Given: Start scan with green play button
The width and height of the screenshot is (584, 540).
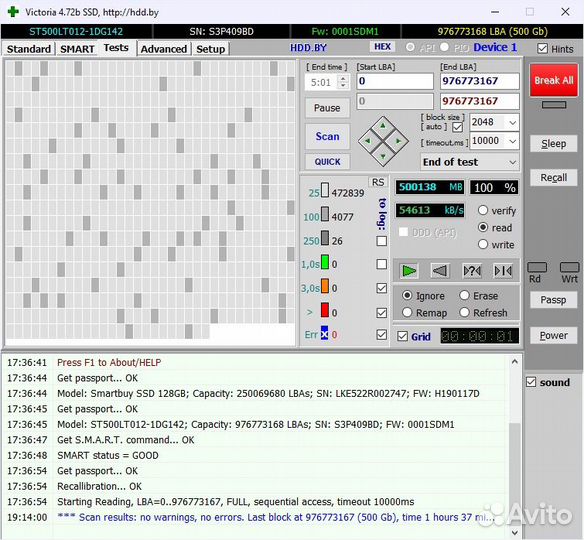Looking at the screenshot, I should [409, 271].
